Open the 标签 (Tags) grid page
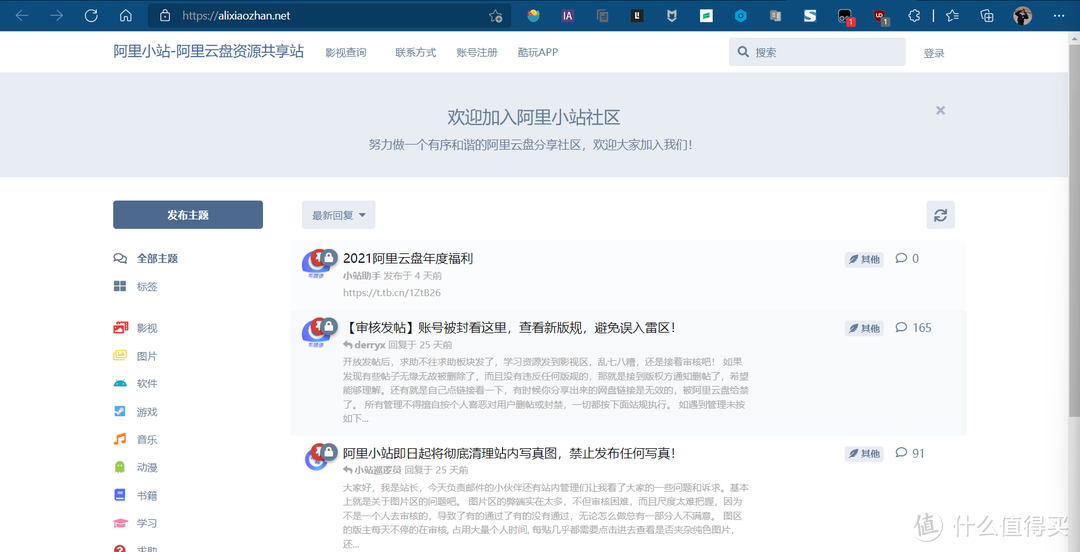This screenshot has width=1080, height=552. [146, 287]
